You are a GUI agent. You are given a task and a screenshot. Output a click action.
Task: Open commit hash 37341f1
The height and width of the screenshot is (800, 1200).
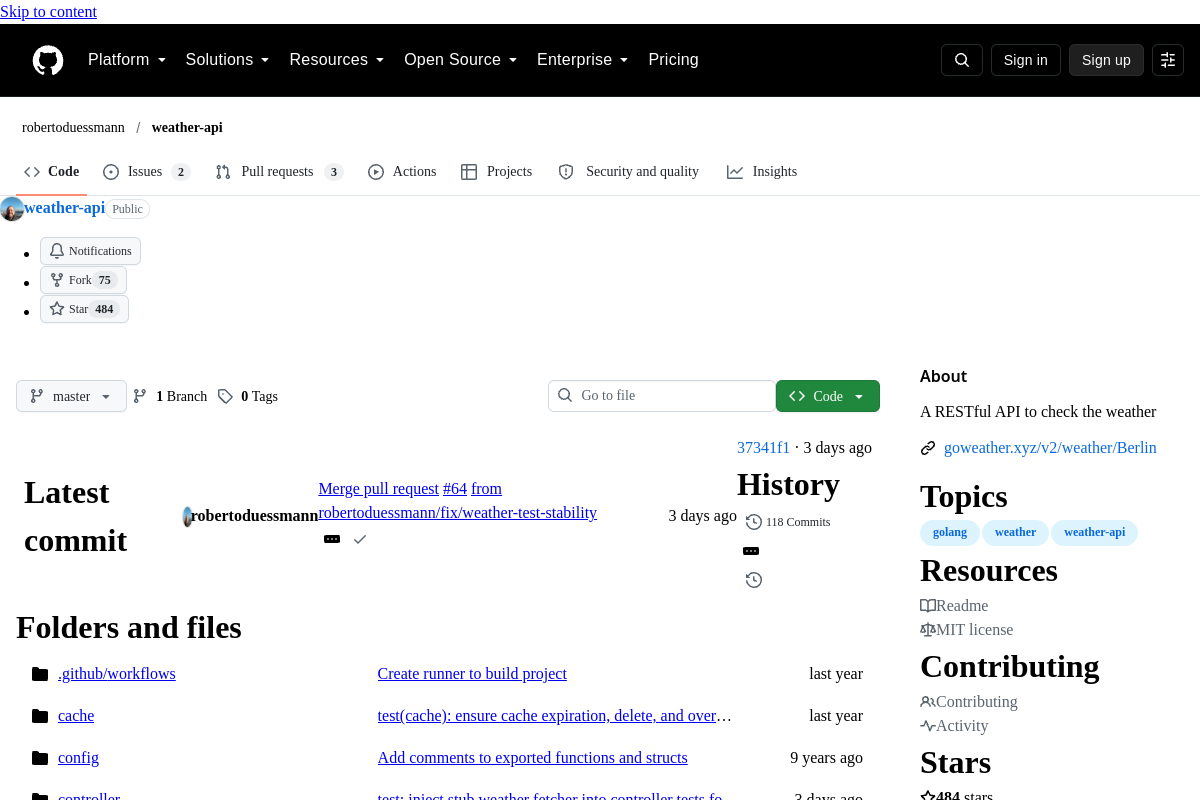point(764,448)
